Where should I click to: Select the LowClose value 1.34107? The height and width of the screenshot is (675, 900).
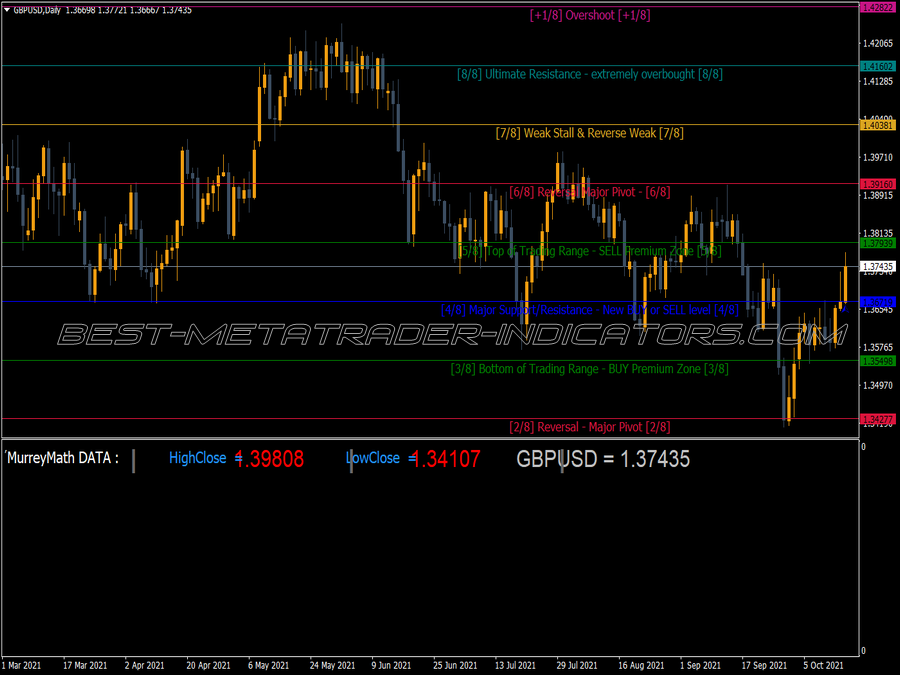click(446, 459)
